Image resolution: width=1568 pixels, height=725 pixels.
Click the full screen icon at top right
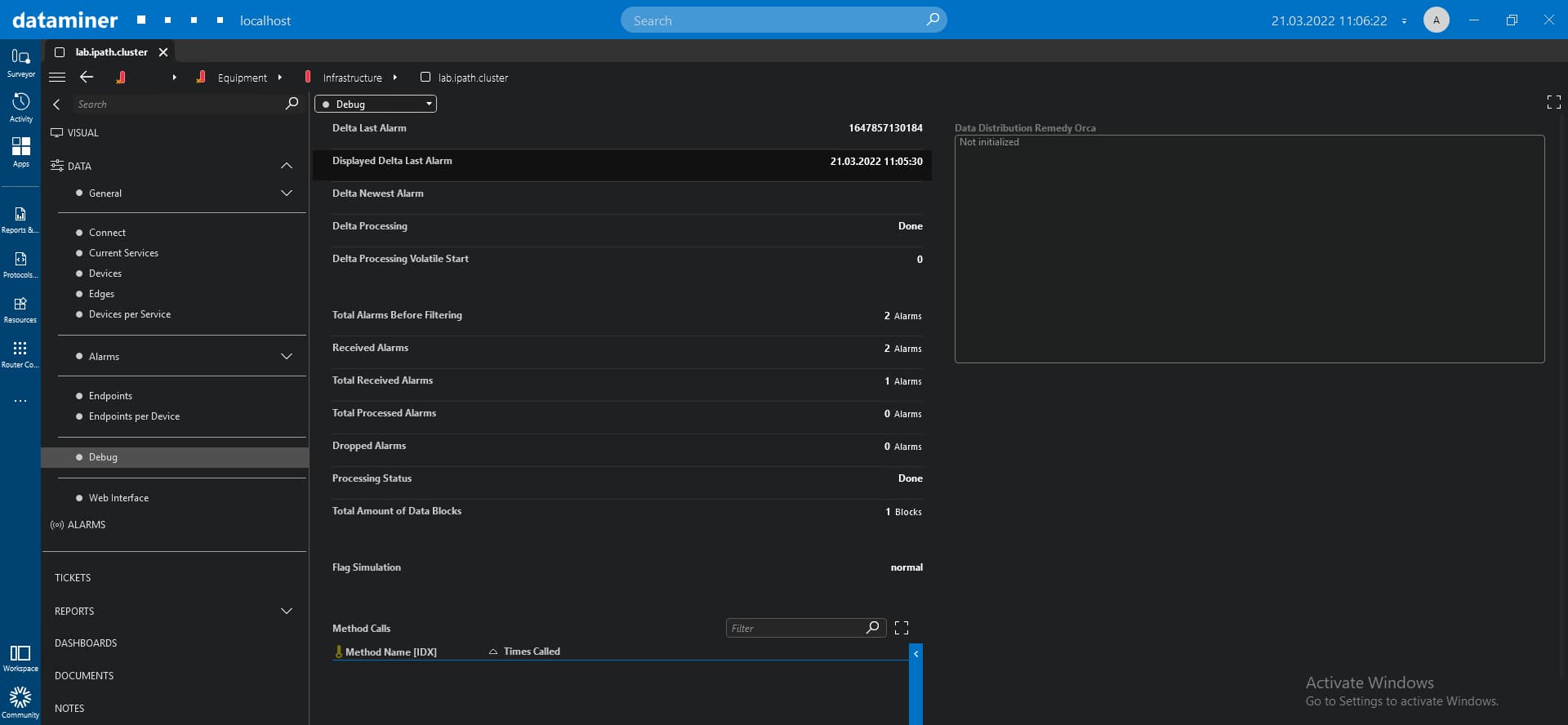click(1554, 102)
